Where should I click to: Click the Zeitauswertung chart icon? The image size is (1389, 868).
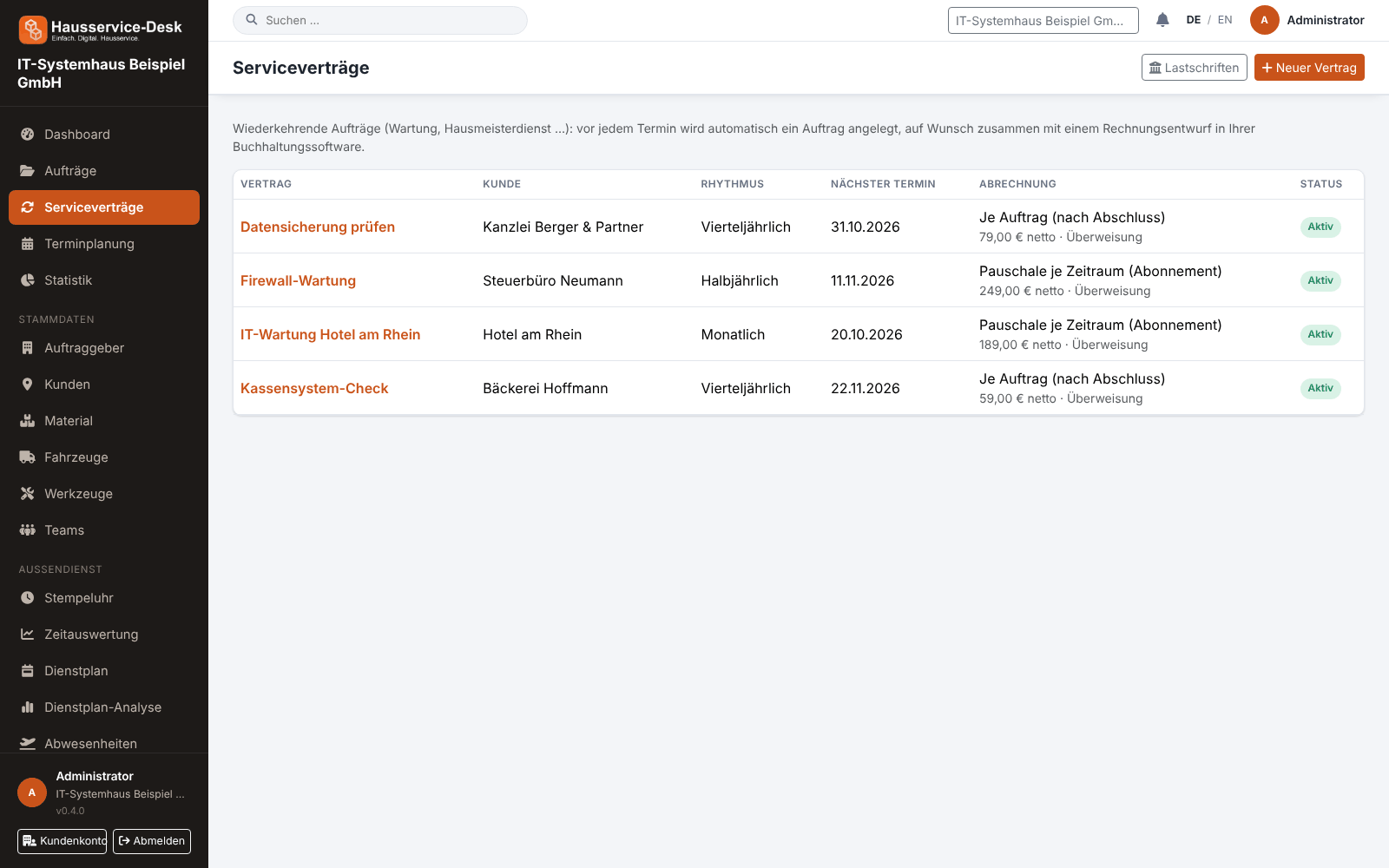click(28, 635)
